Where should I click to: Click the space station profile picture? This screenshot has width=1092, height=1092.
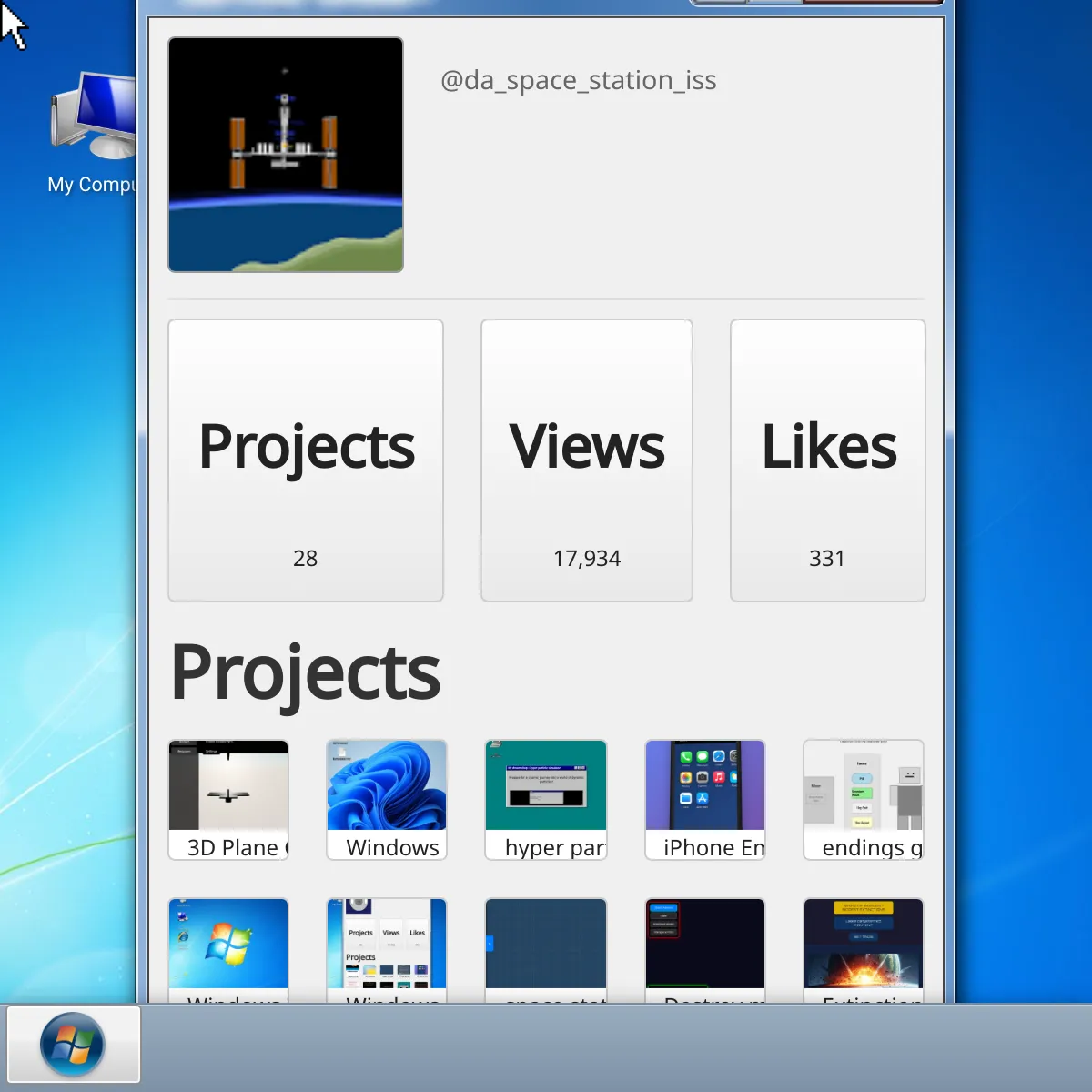pyautogui.click(x=286, y=155)
